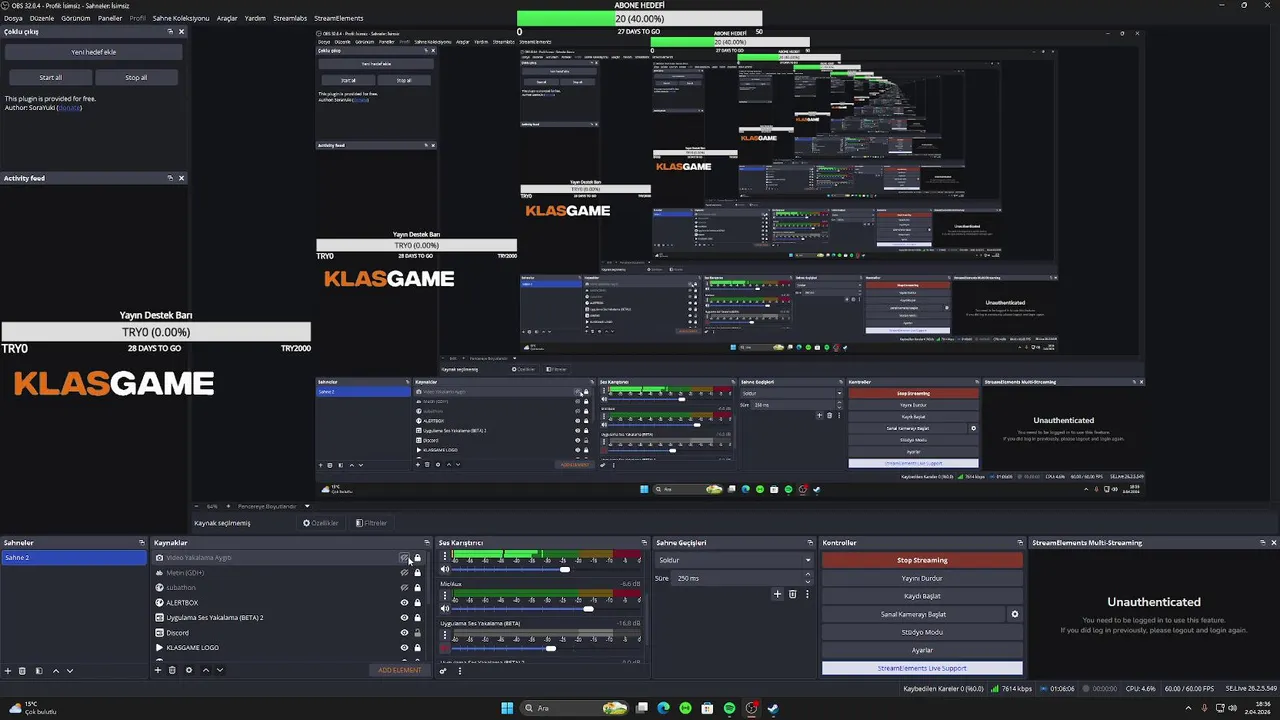Move the scene down in Sahneler
This screenshot has height=720, width=1280.
coord(70,670)
